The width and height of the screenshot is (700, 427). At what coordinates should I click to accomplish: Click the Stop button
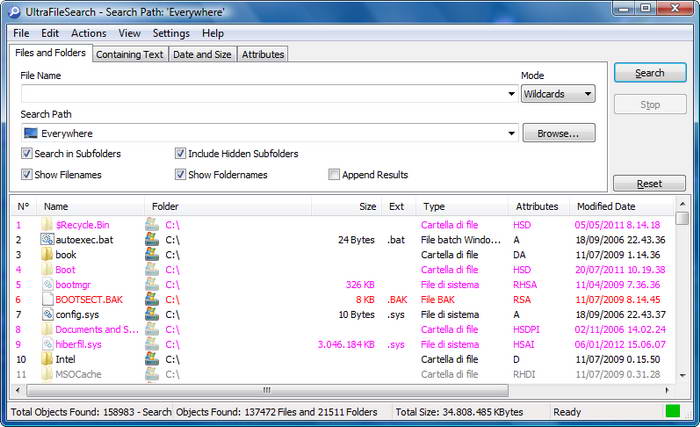[650, 105]
